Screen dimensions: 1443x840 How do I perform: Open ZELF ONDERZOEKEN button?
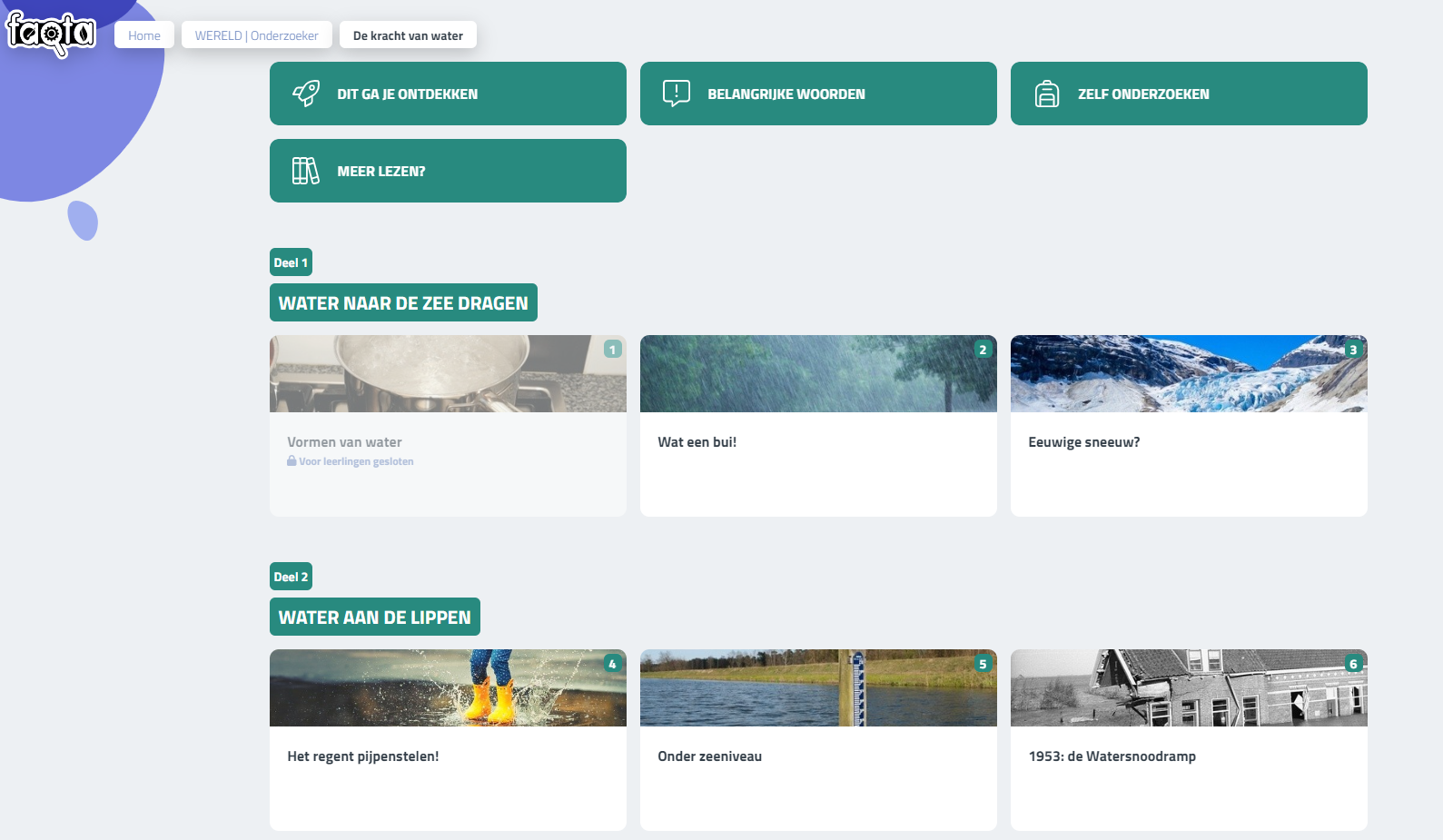point(1189,94)
